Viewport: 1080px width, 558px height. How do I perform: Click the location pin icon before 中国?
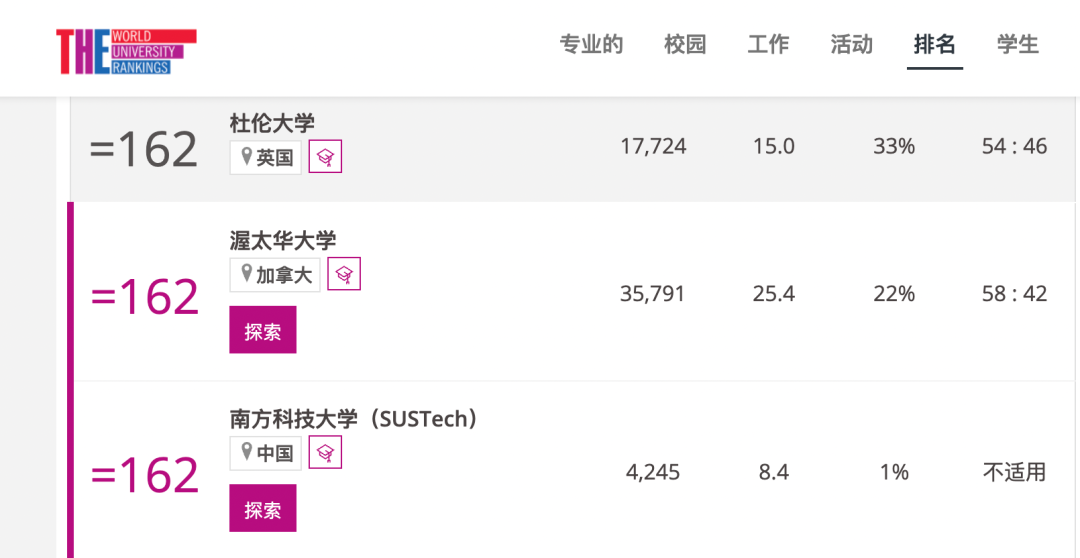pyautogui.click(x=246, y=453)
